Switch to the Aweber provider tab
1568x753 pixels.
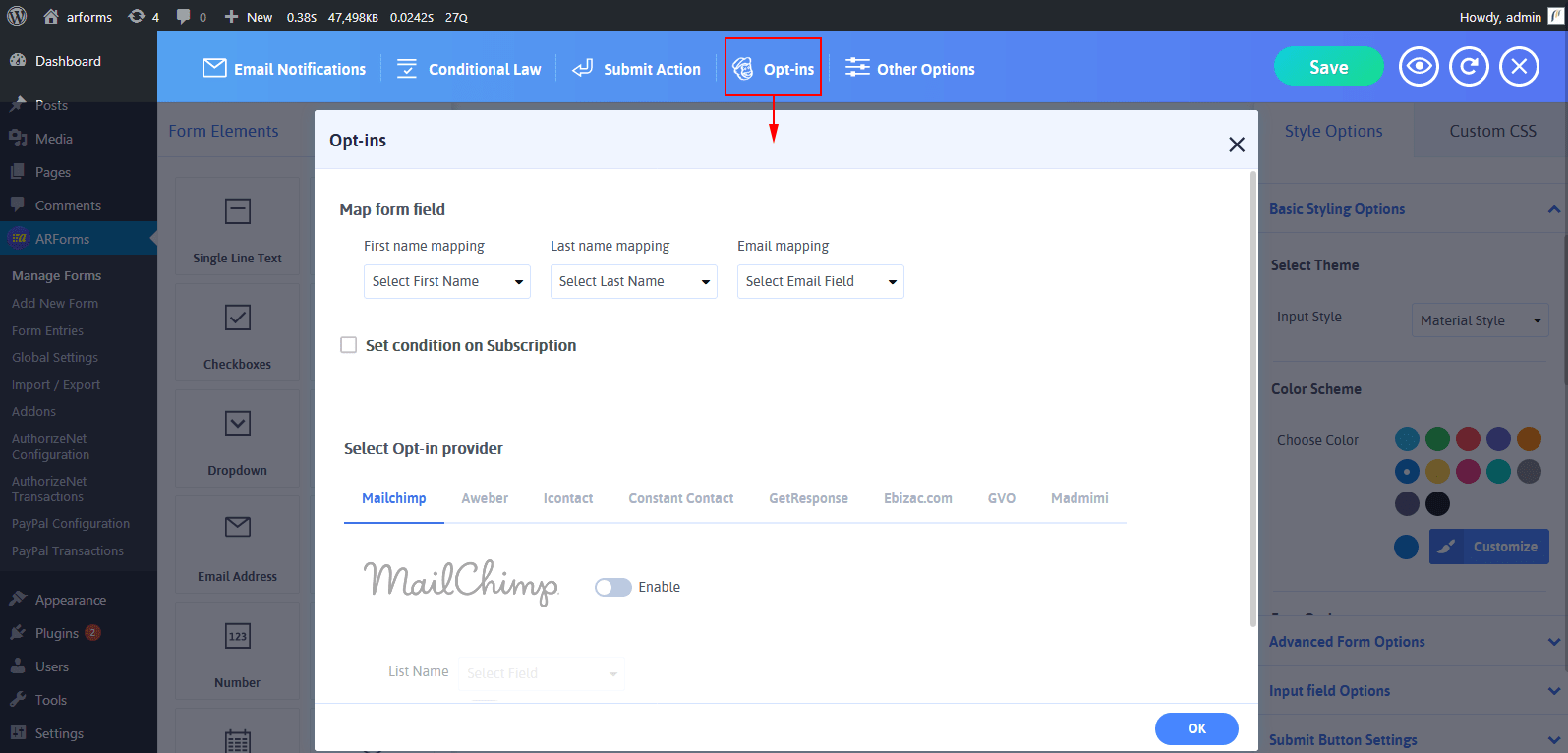(485, 498)
